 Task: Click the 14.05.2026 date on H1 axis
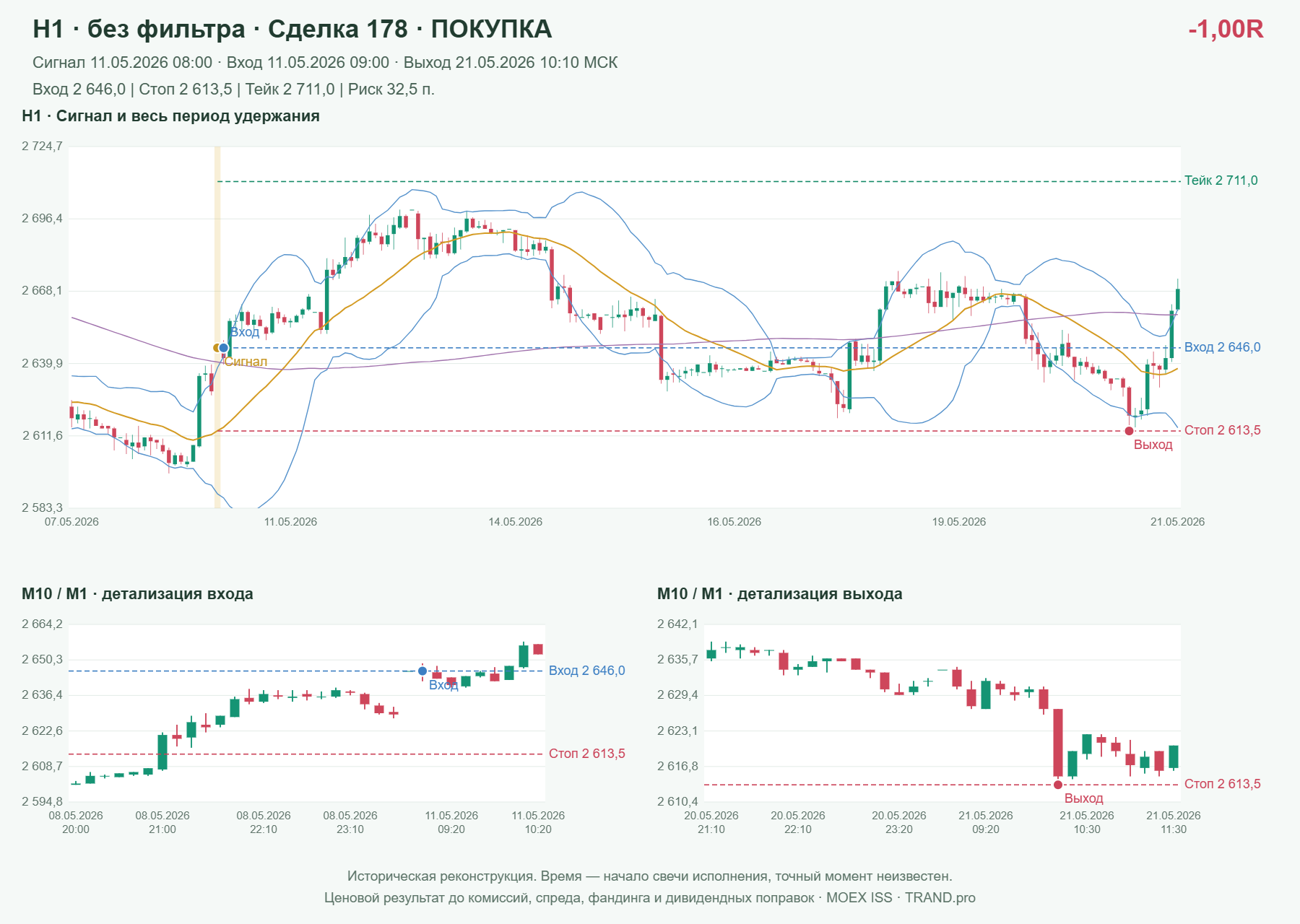point(515,522)
